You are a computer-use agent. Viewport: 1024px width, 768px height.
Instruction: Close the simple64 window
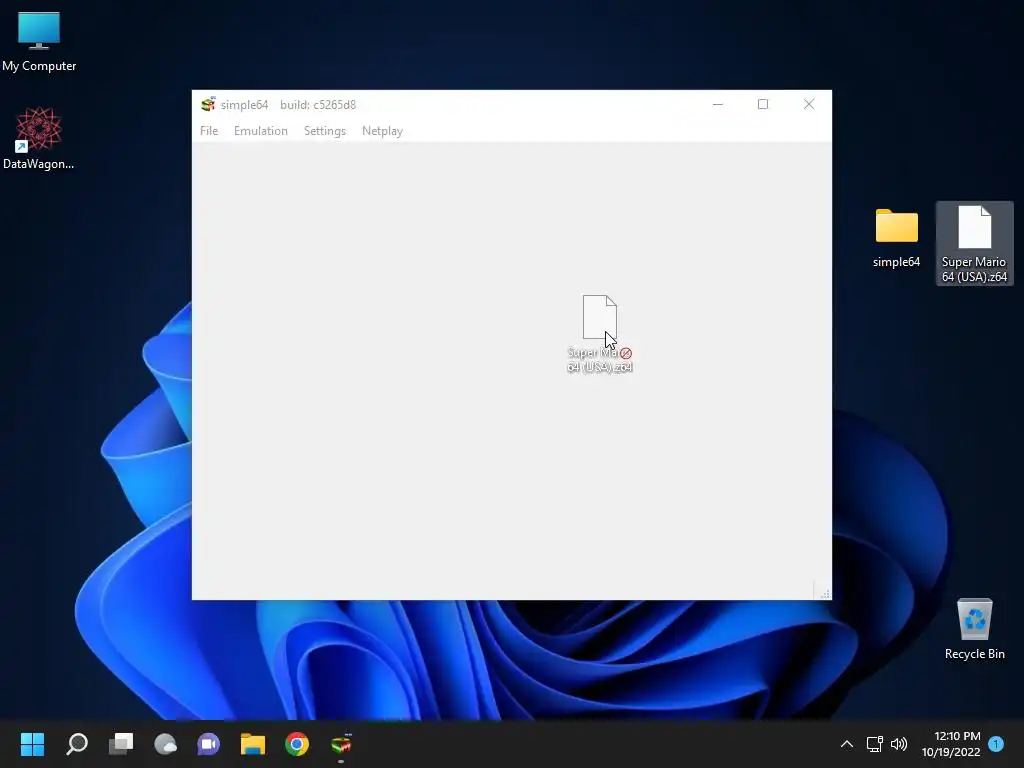click(808, 104)
